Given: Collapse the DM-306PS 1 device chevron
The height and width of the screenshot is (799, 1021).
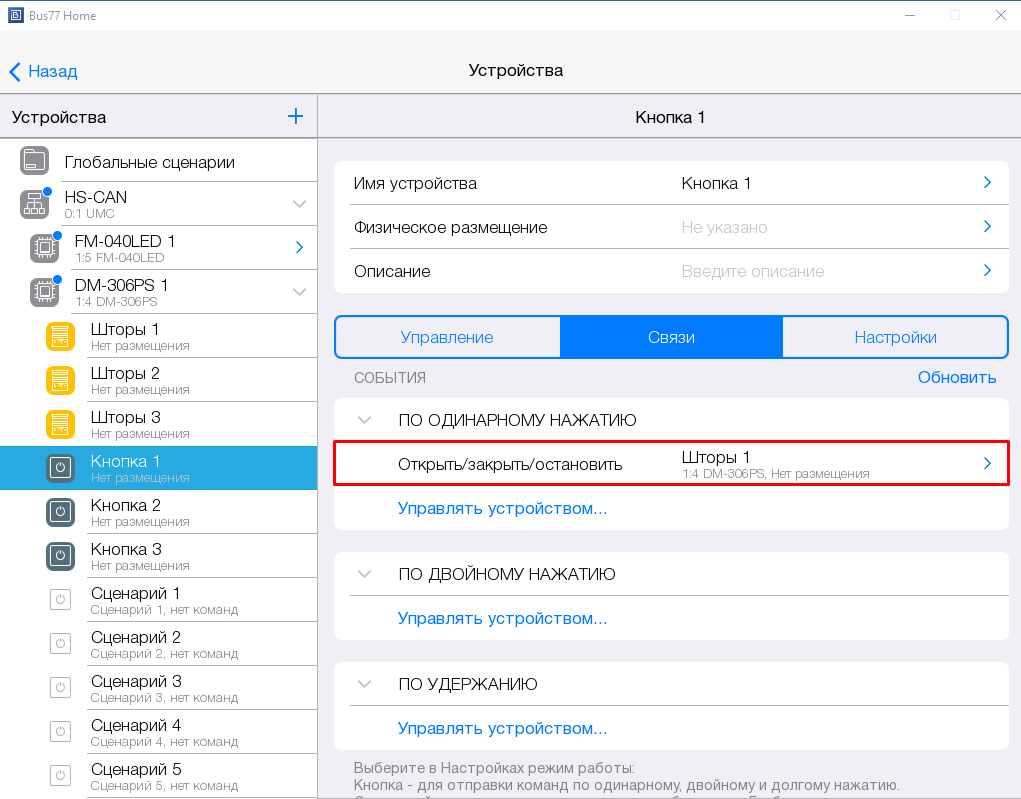Looking at the screenshot, I should coord(299,292).
